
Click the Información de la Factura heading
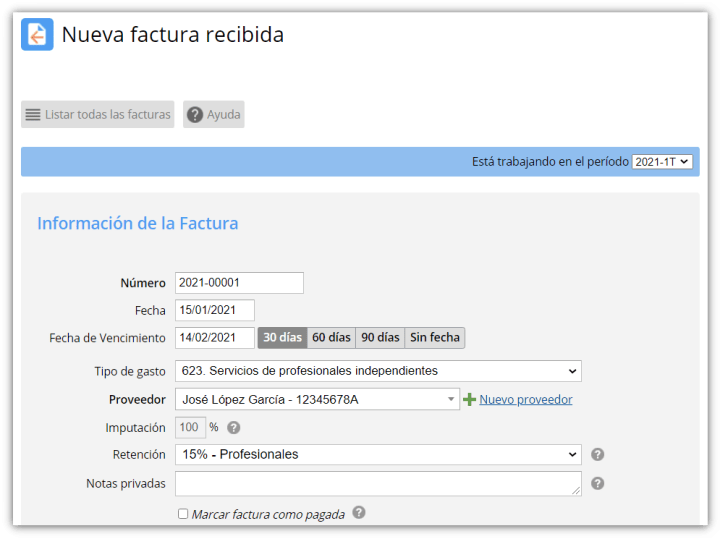(138, 224)
